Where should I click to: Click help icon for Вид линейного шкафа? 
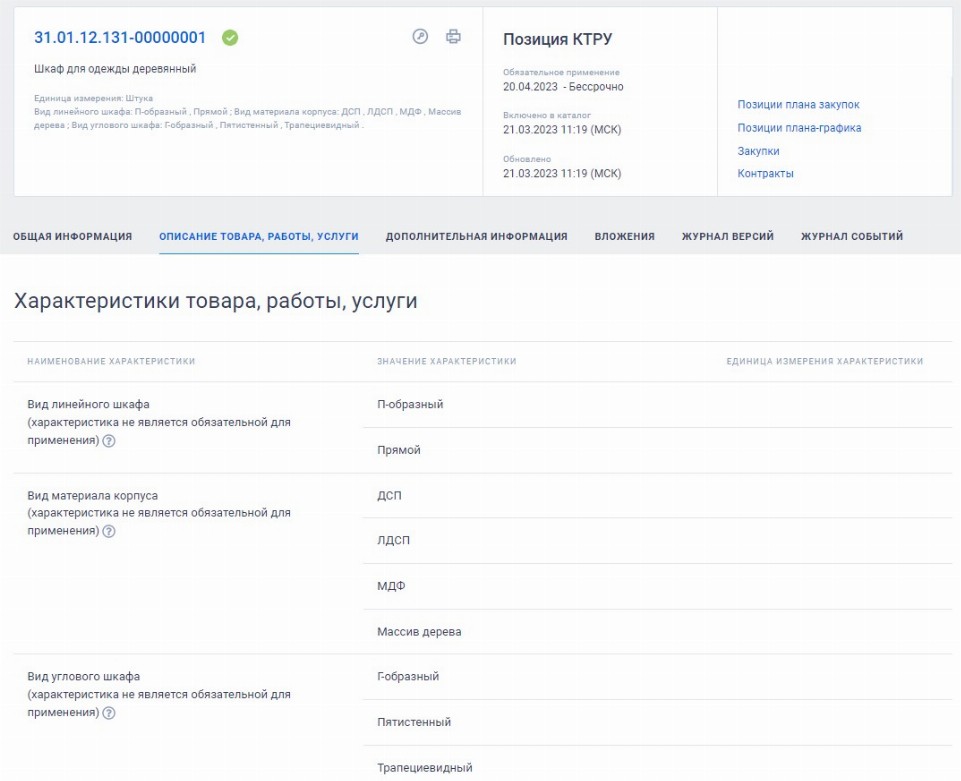pos(109,441)
